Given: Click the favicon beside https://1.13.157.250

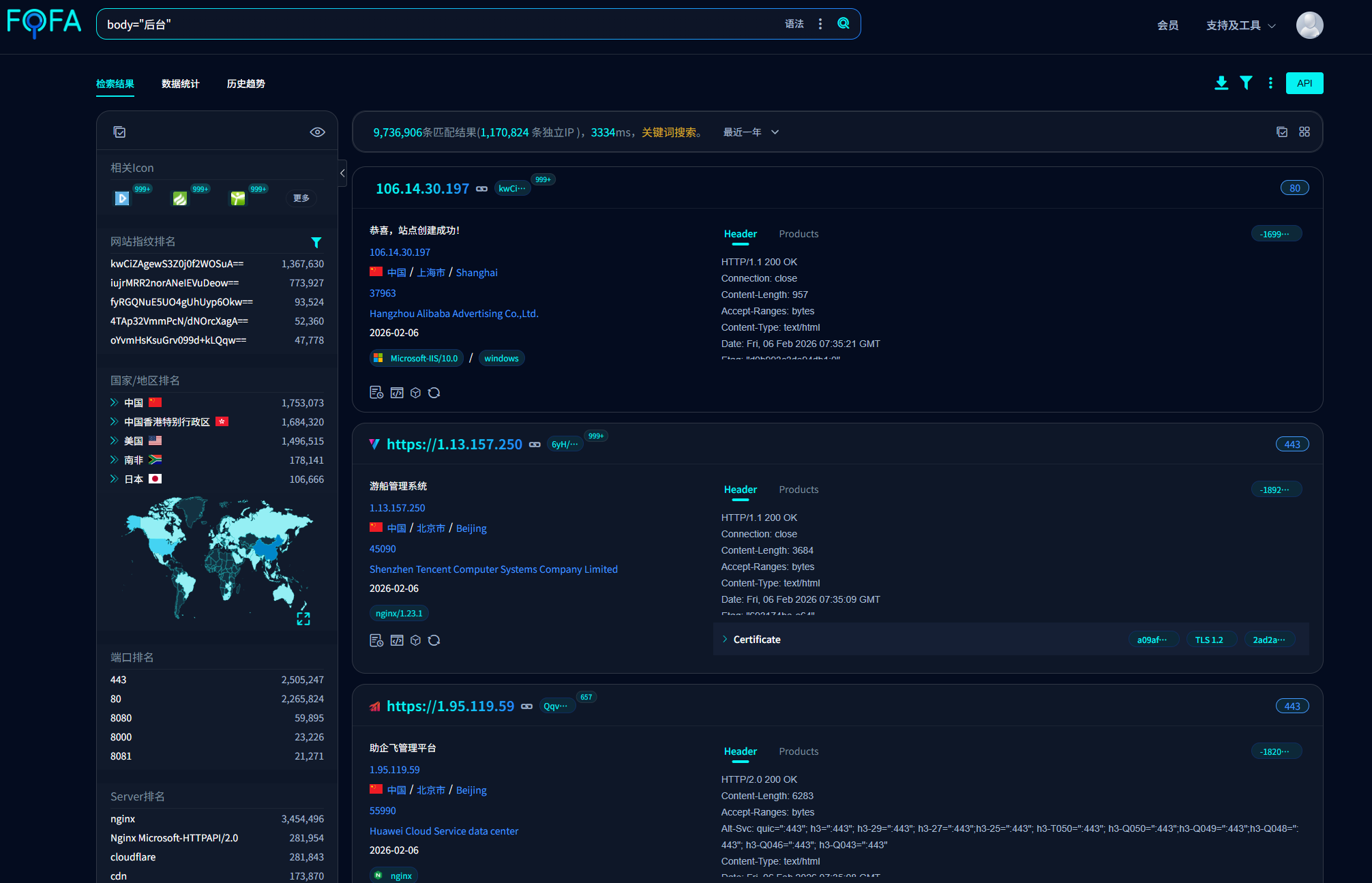Looking at the screenshot, I should click(374, 444).
